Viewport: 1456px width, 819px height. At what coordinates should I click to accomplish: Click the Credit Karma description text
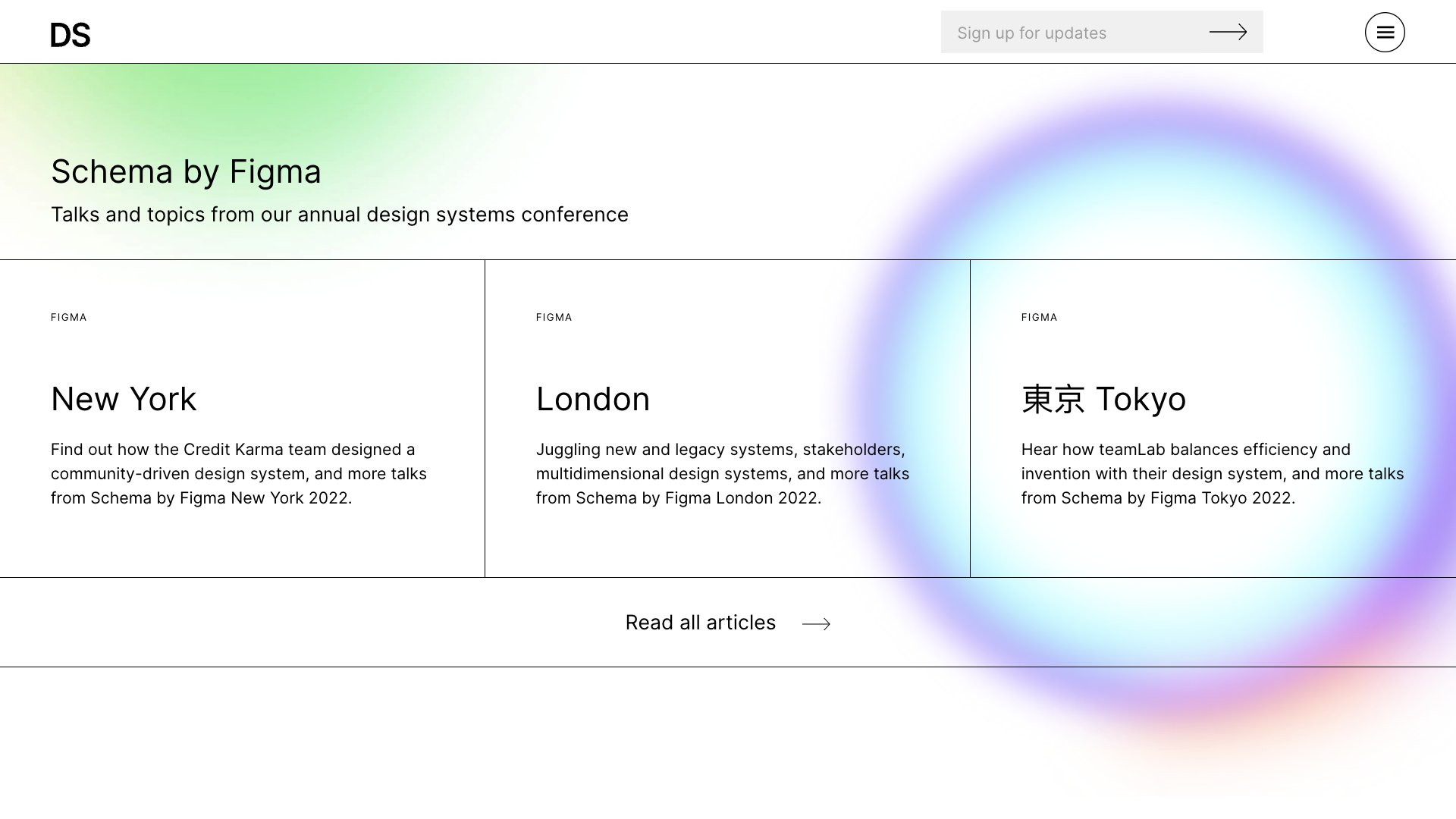point(239,473)
